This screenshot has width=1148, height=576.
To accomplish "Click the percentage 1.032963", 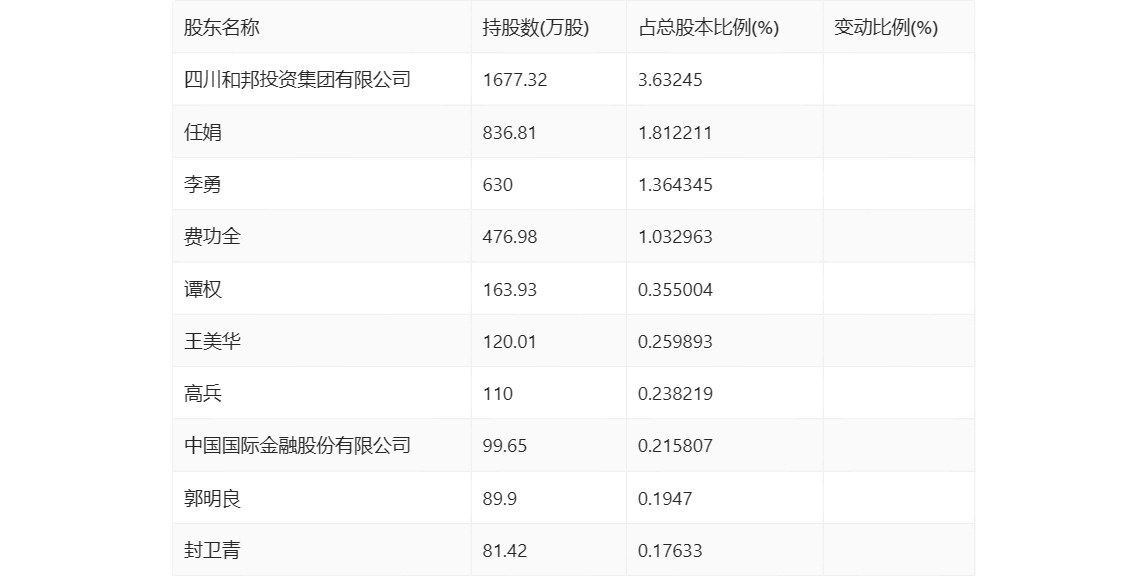I will tap(675, 236).
